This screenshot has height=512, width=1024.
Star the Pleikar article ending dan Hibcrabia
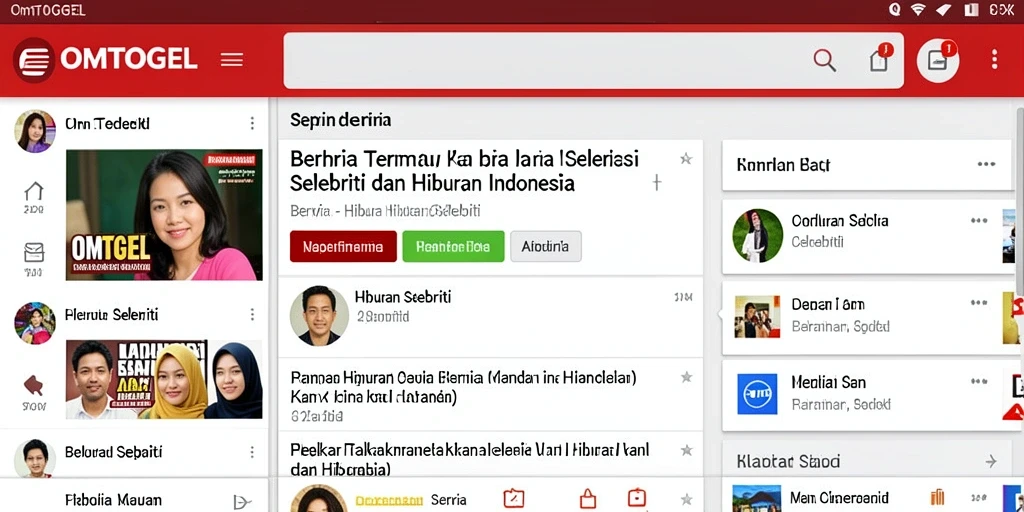pos(686,450)
